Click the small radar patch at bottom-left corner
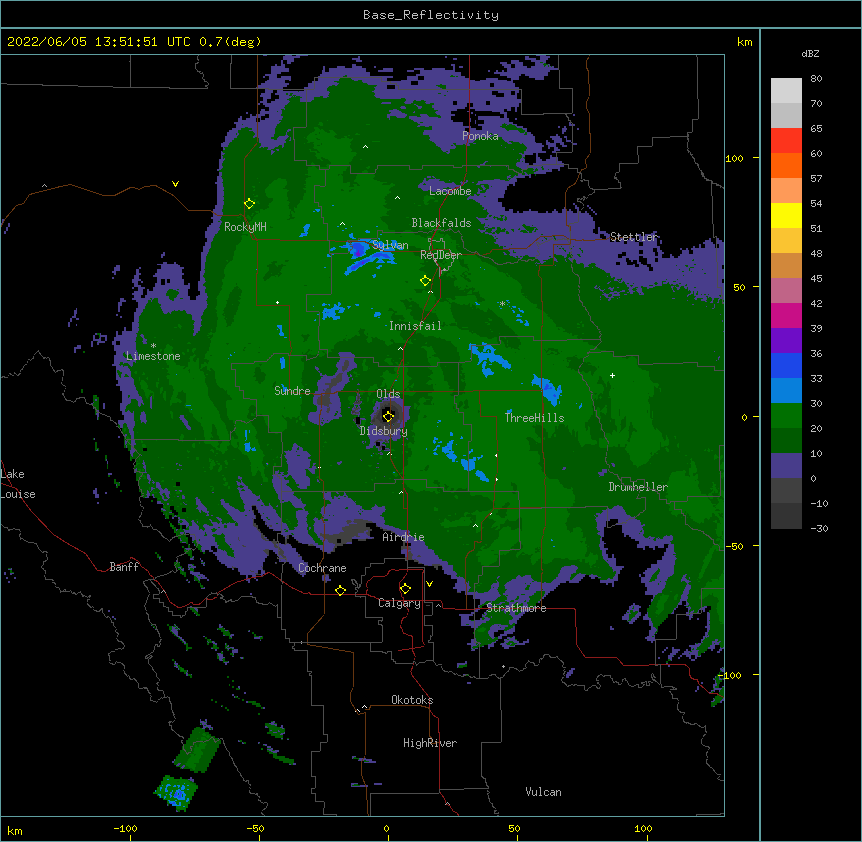862x842 pixels. click(x=176, y=793)
